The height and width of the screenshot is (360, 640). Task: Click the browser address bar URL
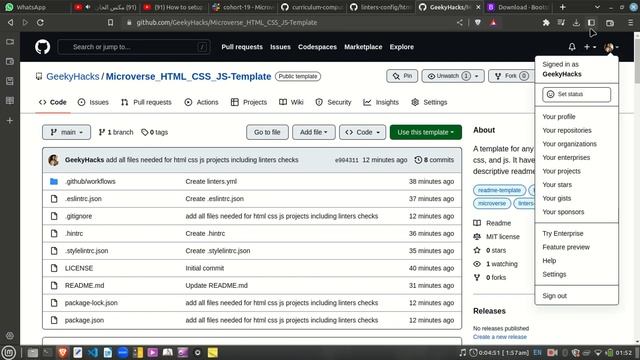point(227,22)
